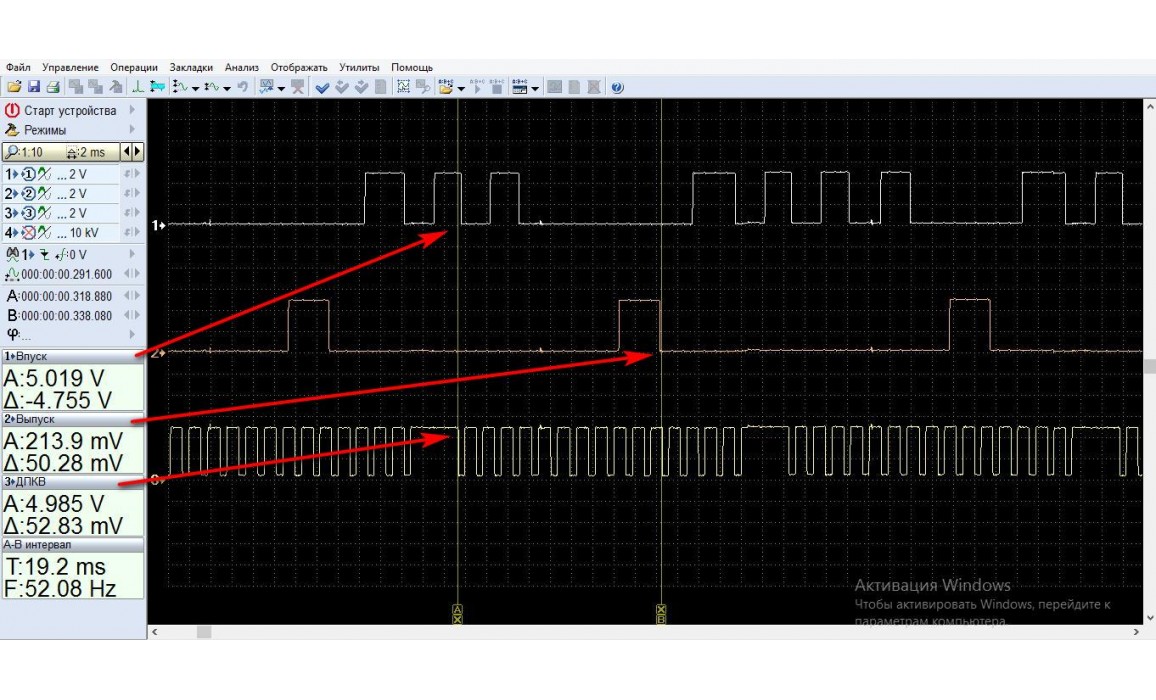Viewport: 1156px width, 700px height.
Task: Click the Старт устройства button
Action: [x=70, y=111]
